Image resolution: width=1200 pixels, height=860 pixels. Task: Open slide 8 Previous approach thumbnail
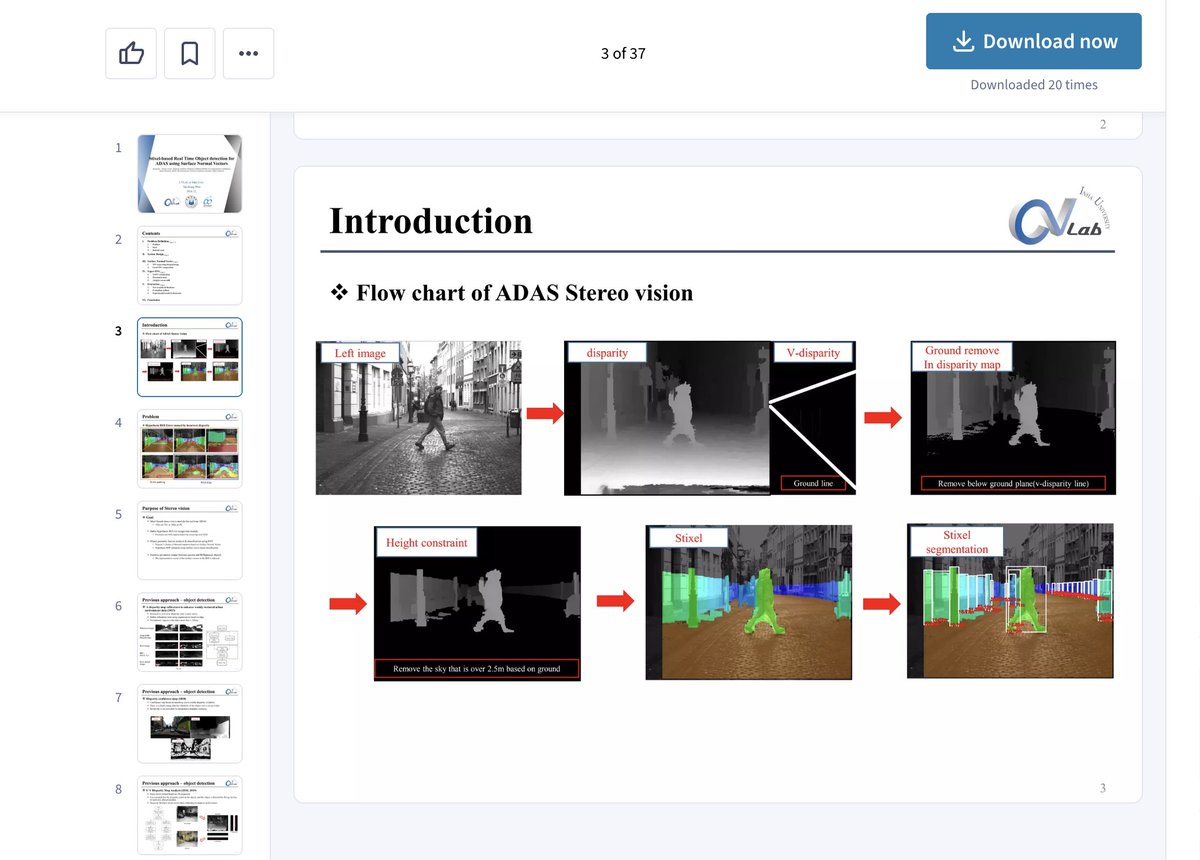click(190, 815)
